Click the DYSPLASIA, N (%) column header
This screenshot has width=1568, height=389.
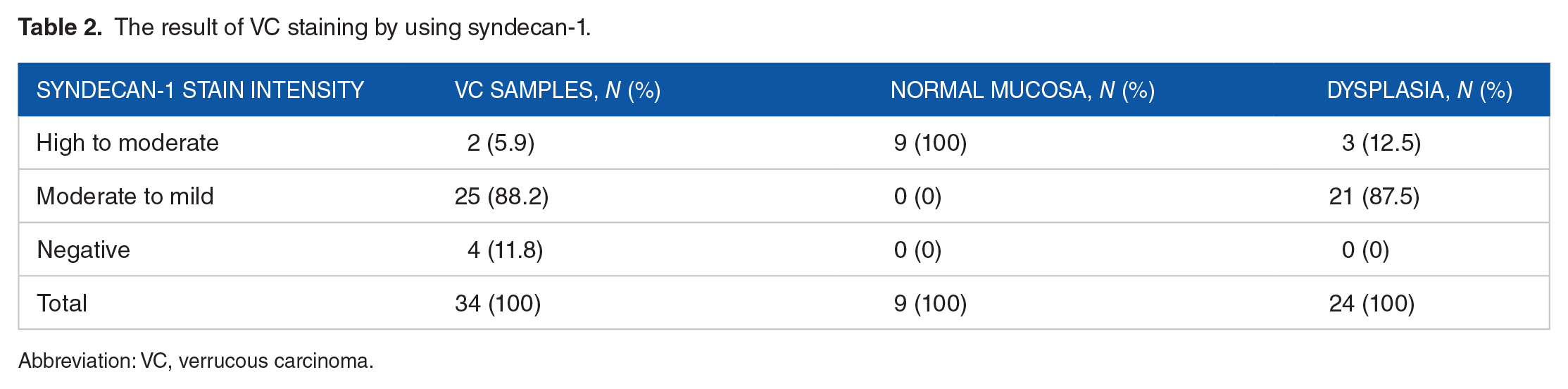[x=1419, y=90]
